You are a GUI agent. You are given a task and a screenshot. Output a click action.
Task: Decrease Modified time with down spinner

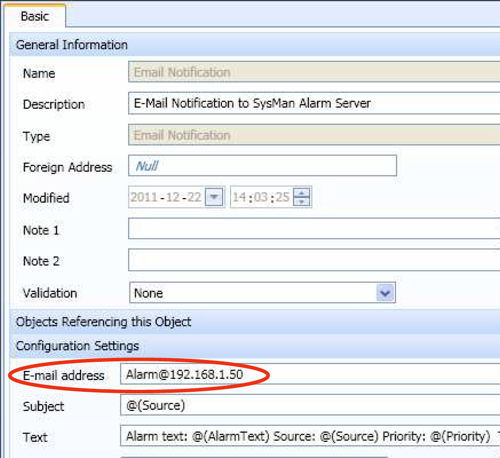(302, 202)
